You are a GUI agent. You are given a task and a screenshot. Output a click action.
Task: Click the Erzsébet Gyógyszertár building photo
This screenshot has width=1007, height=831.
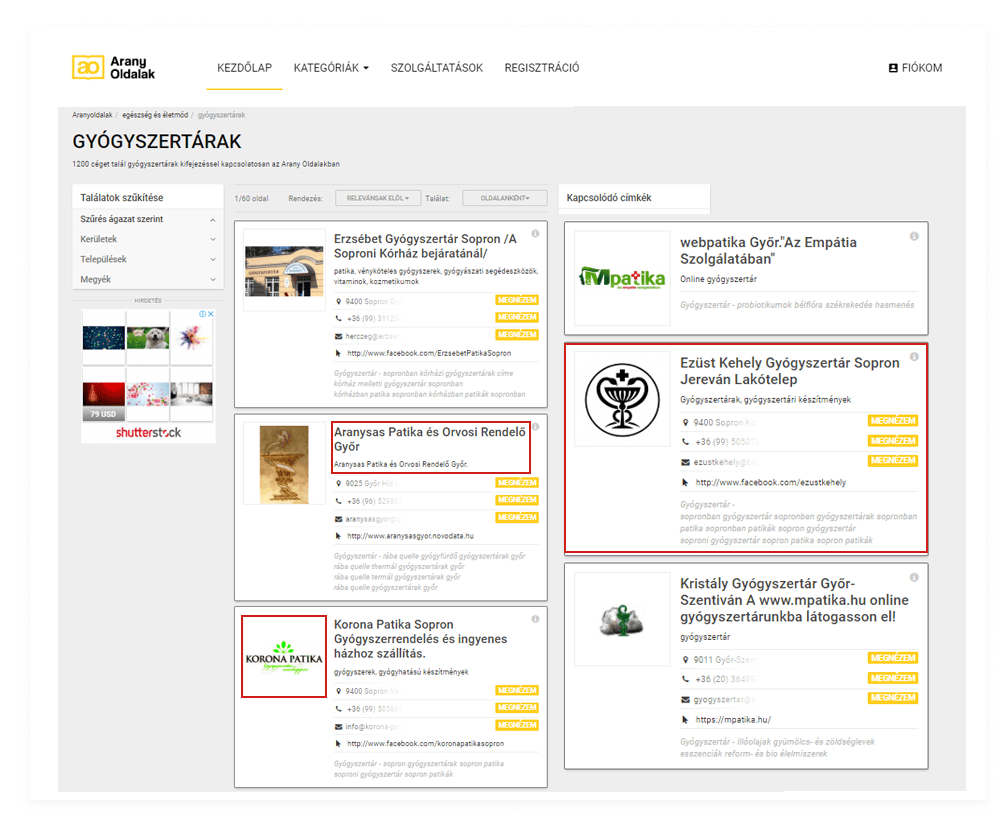[284, 270]
